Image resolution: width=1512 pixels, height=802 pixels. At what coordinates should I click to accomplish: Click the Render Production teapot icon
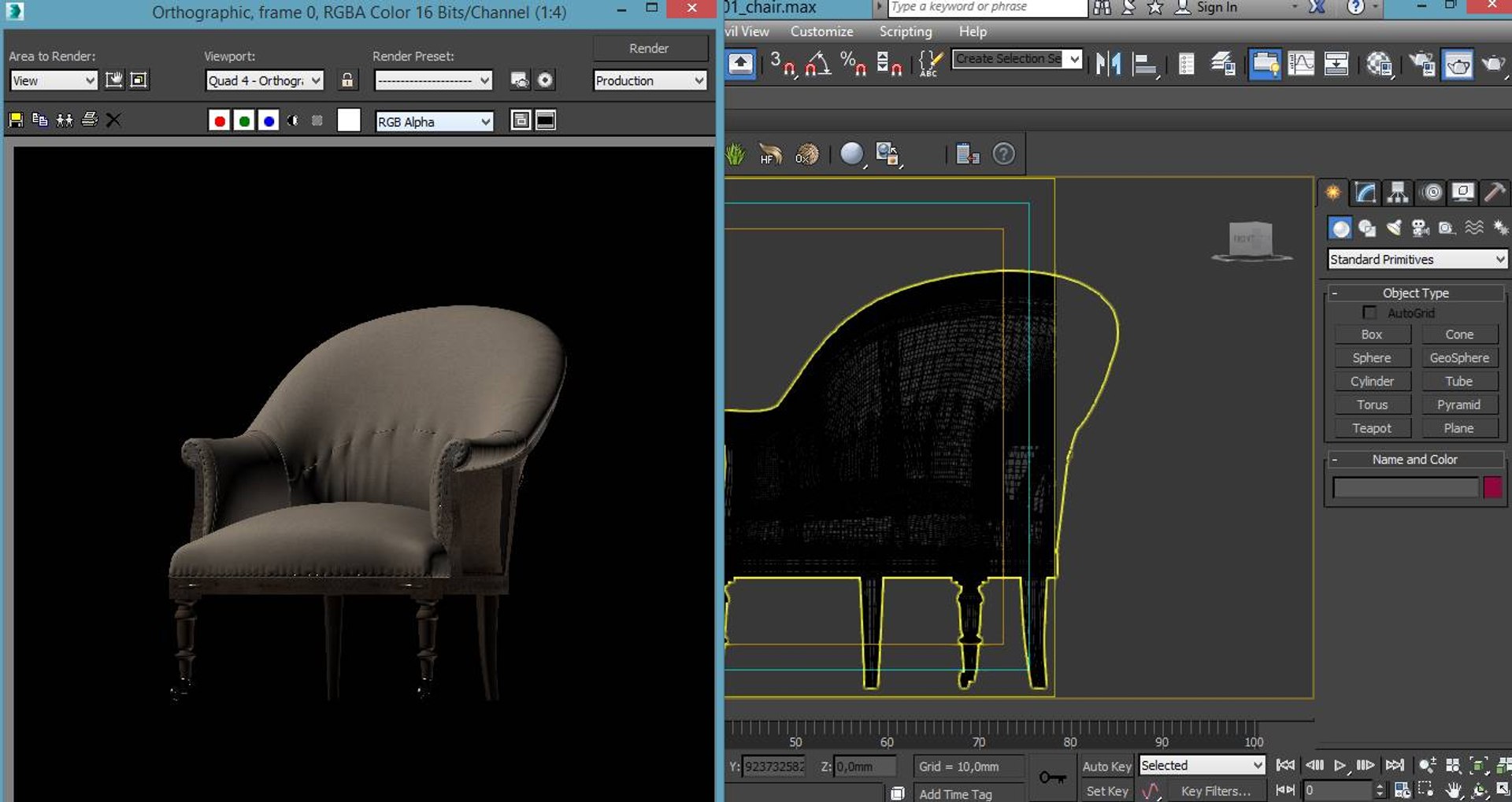1492,63
